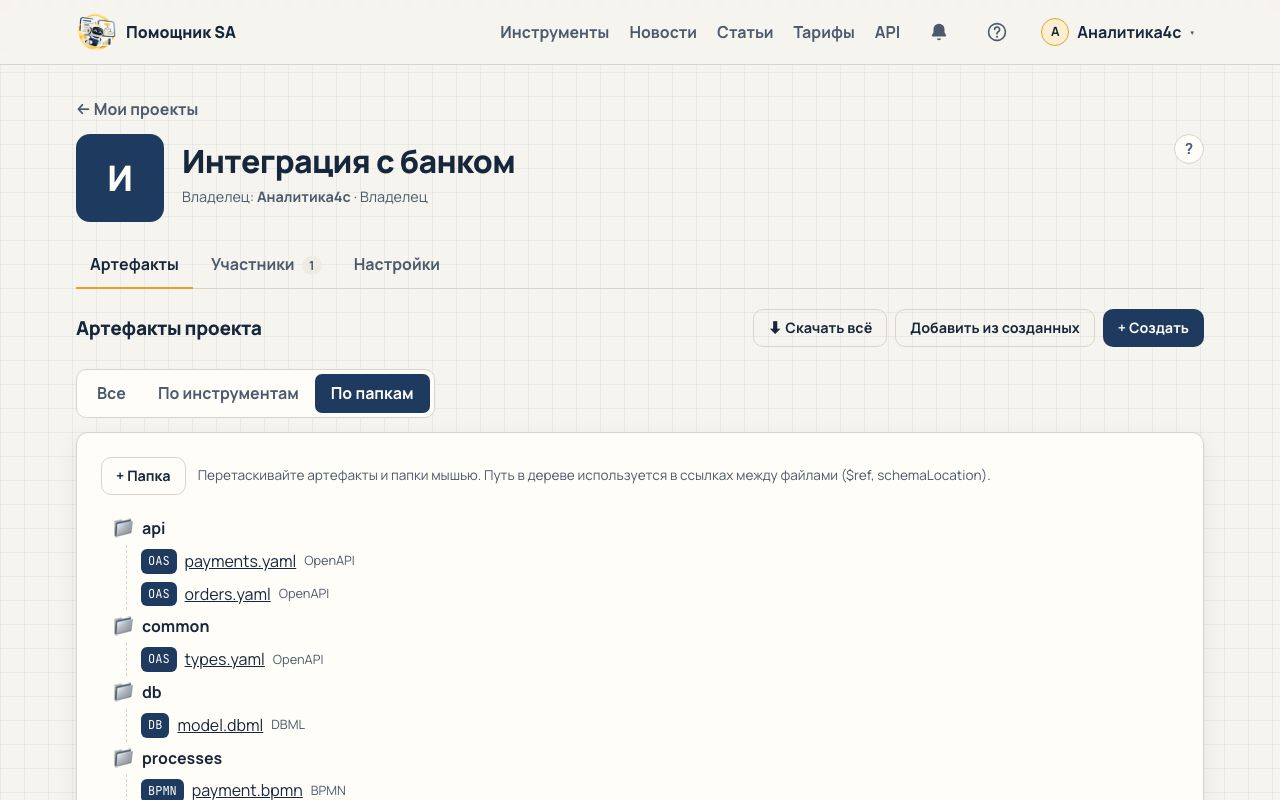Image resolution: width=1280 pixels, height=800 pixels.
Task: Click the OAS badge beside orders.yaml
Action: pos(159,594)
